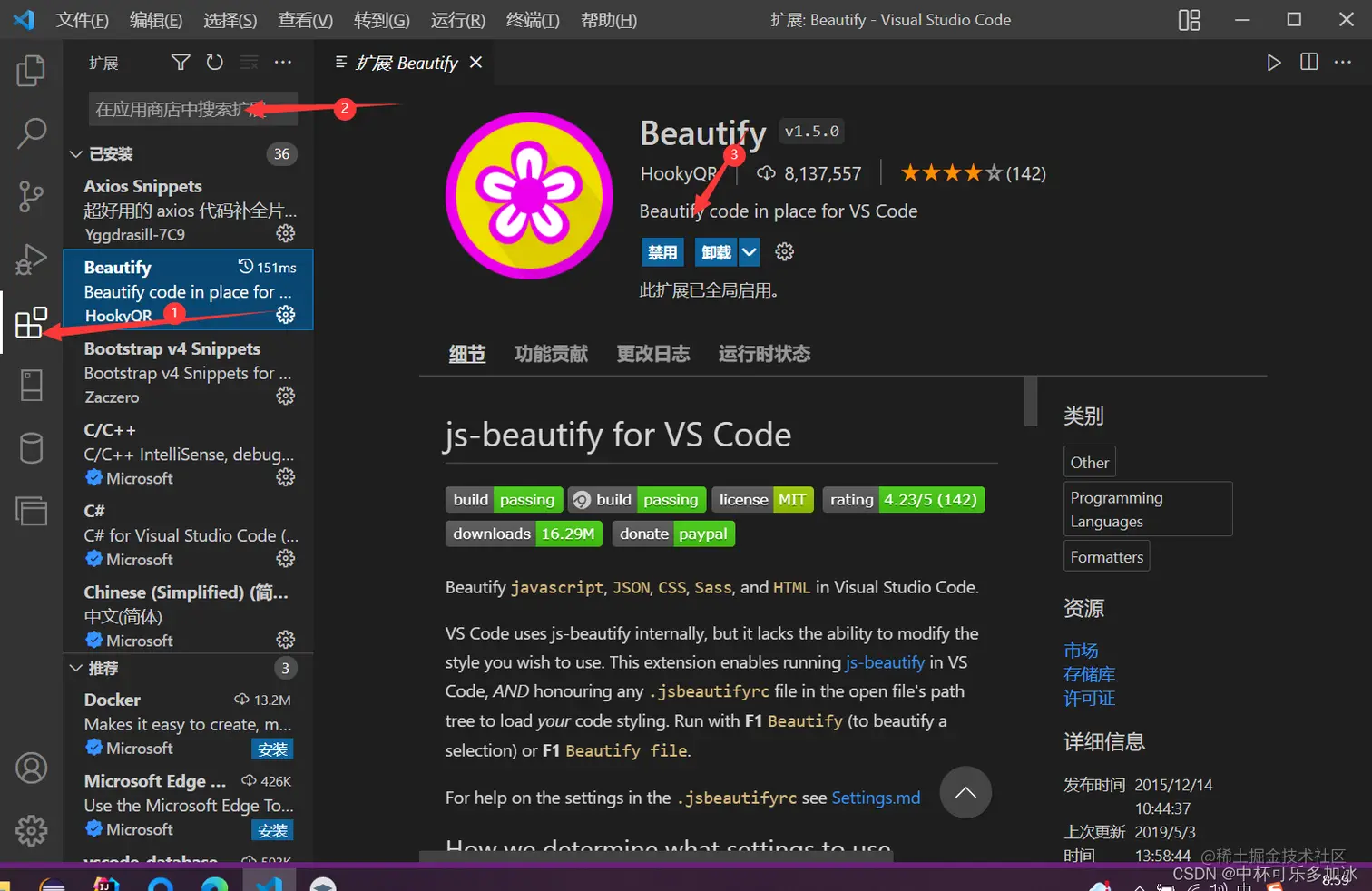Open the dropdown arrow next to 卸载
Screen dimensions: 1372x891
point(749,252)
